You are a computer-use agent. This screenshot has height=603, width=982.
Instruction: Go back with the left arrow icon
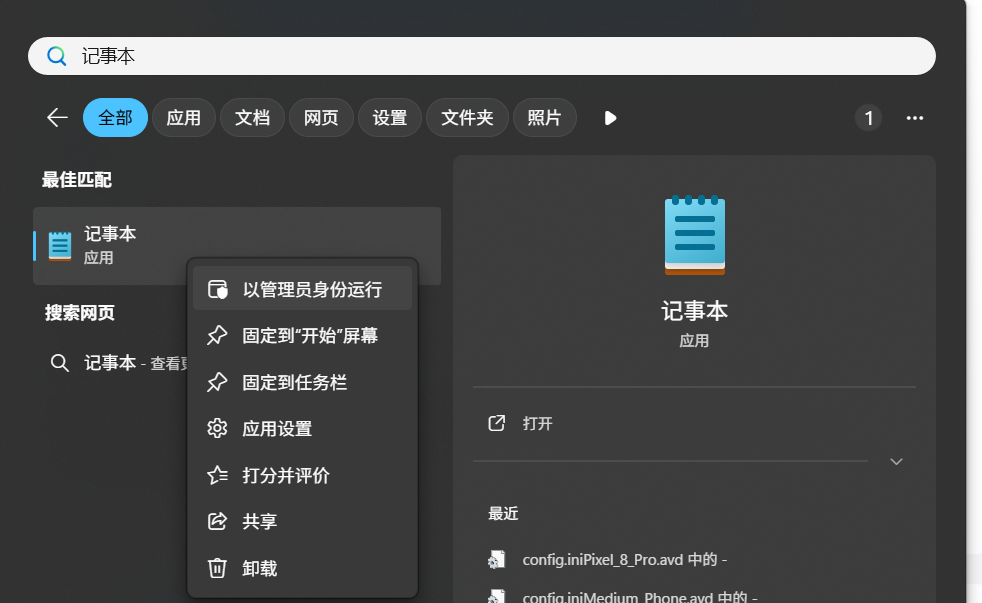(57, 118)
